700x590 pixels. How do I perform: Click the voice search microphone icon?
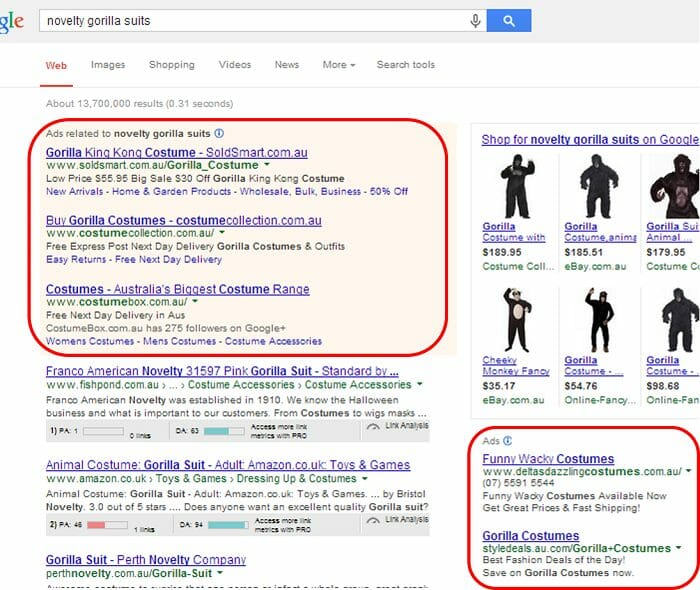(475, 21)
